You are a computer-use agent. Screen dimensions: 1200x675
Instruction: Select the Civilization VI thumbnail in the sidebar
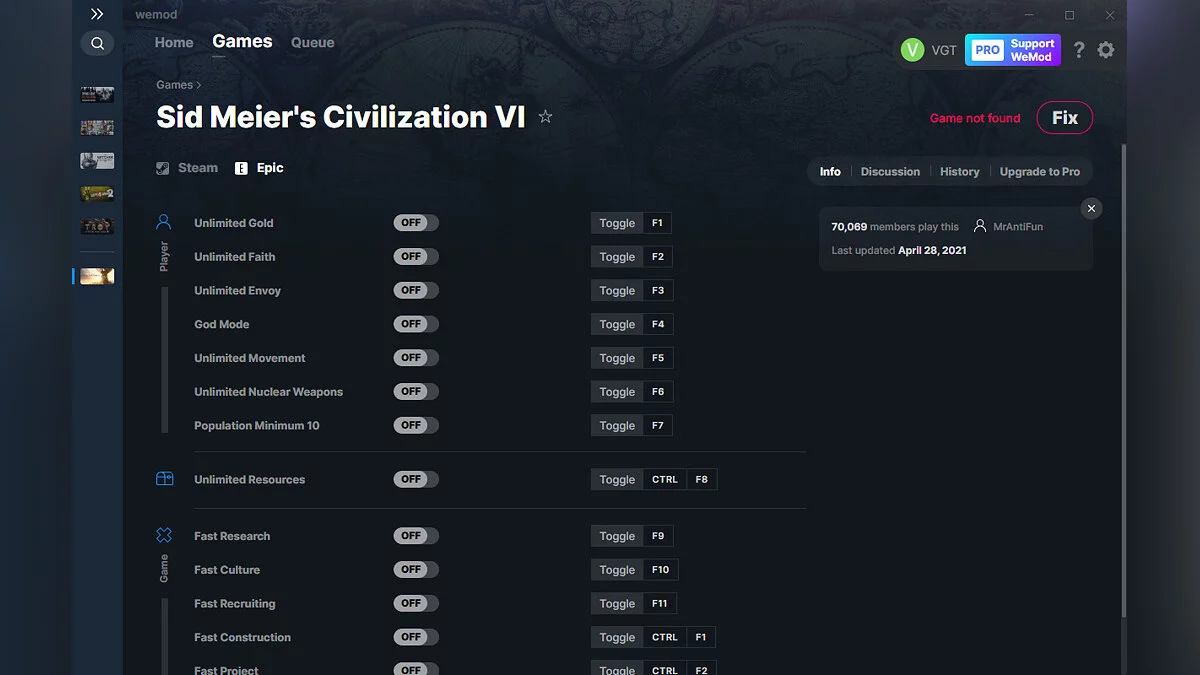click(96, 276)
